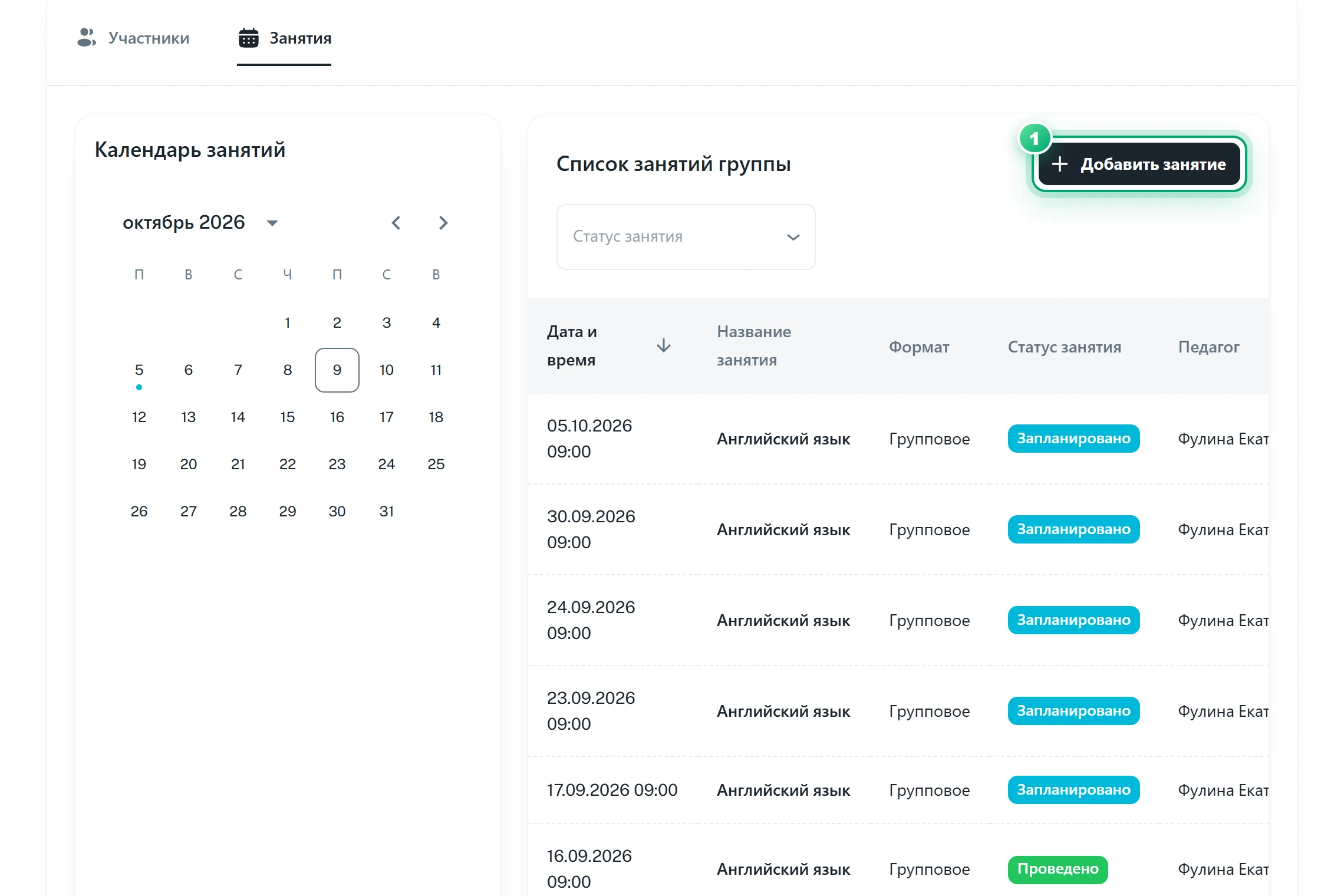Image resolution: width=1344 pixels, height=896 pixels.
Task: Pick October 22 in the calendar
Action: point(288,464)
